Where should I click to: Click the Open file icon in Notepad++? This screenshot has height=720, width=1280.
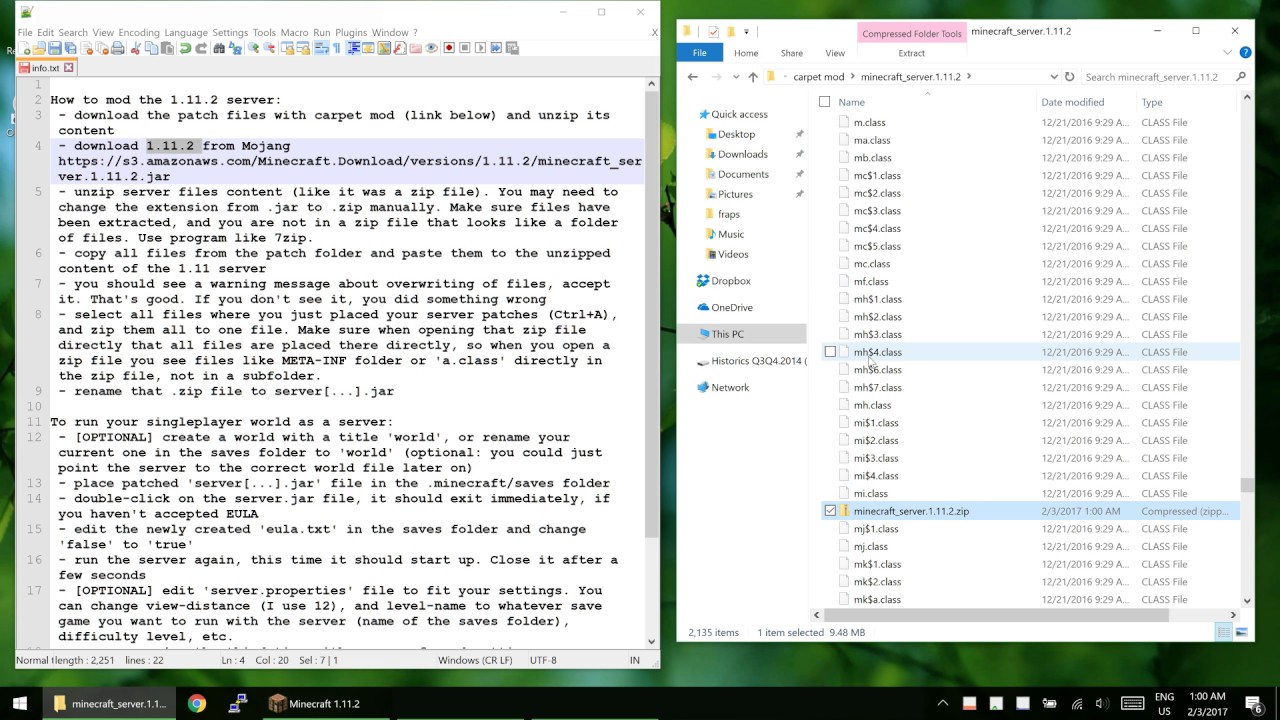(x=39, y=48)
